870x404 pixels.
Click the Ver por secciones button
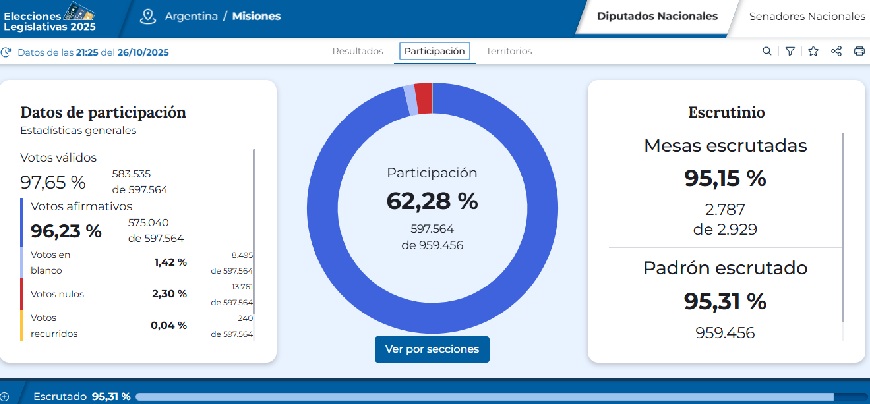[x=432, y=349]
